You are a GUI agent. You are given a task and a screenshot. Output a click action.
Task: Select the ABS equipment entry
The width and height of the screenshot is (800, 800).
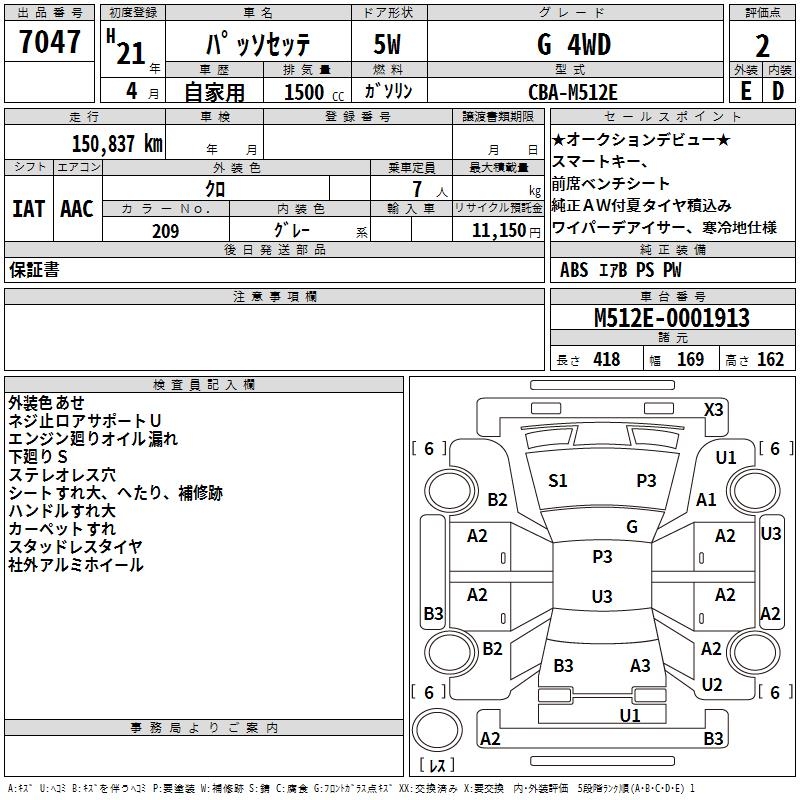point(574,270)
